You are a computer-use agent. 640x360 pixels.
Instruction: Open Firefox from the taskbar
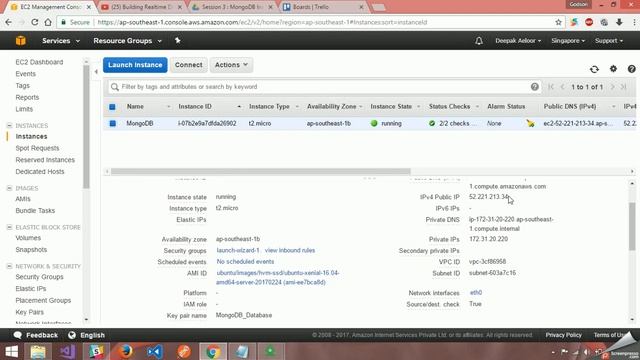point(125,351)
